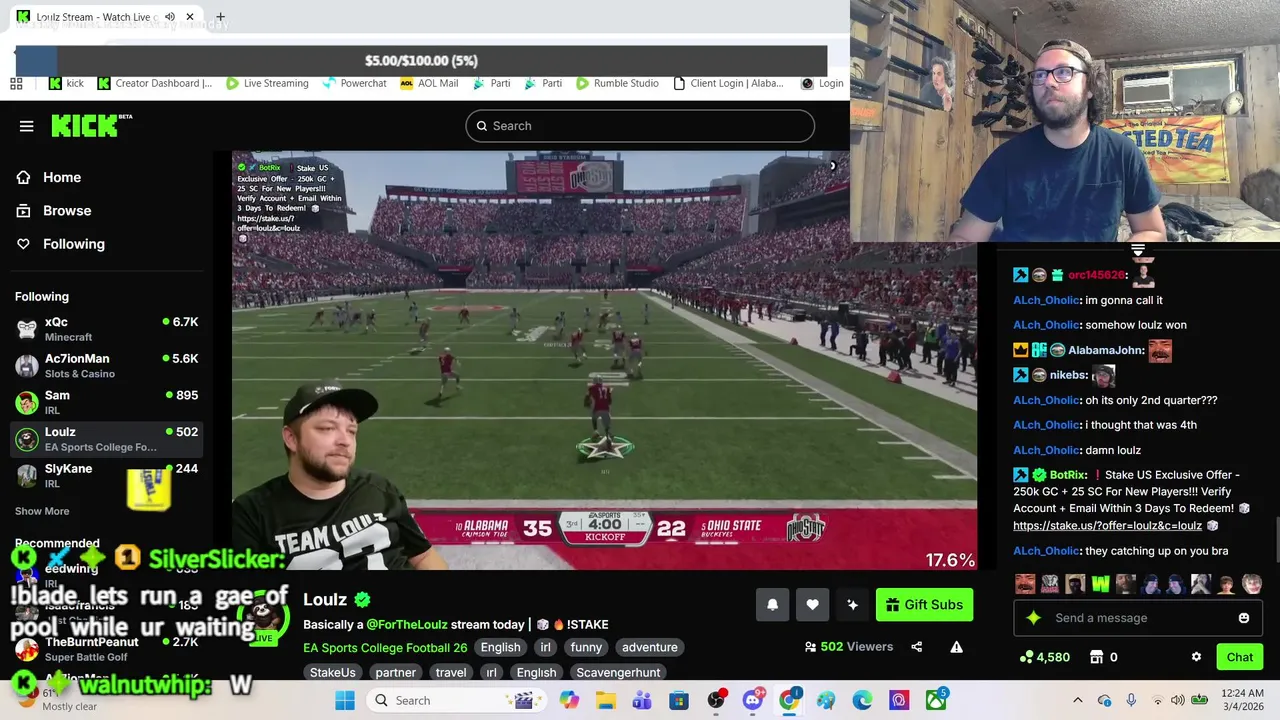Image resolution: width=1280 pixels, height=720 pixels.
Task: Expand Show More in Following list
Action: [x=42, y=511]
